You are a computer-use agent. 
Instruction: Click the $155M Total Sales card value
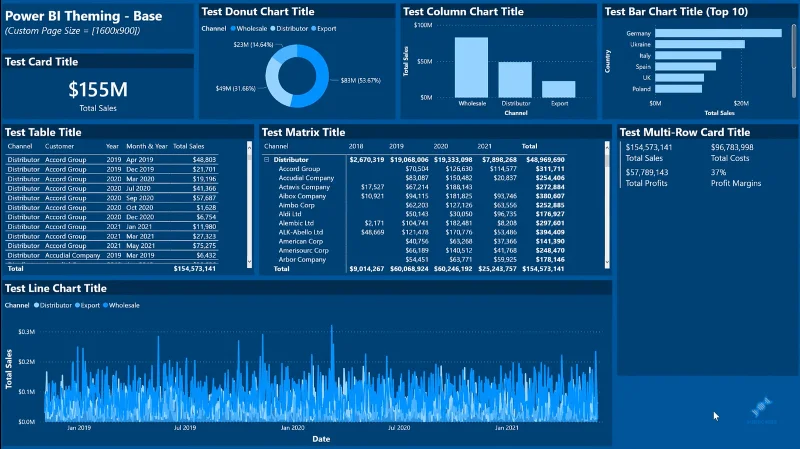tap(98, 90)
